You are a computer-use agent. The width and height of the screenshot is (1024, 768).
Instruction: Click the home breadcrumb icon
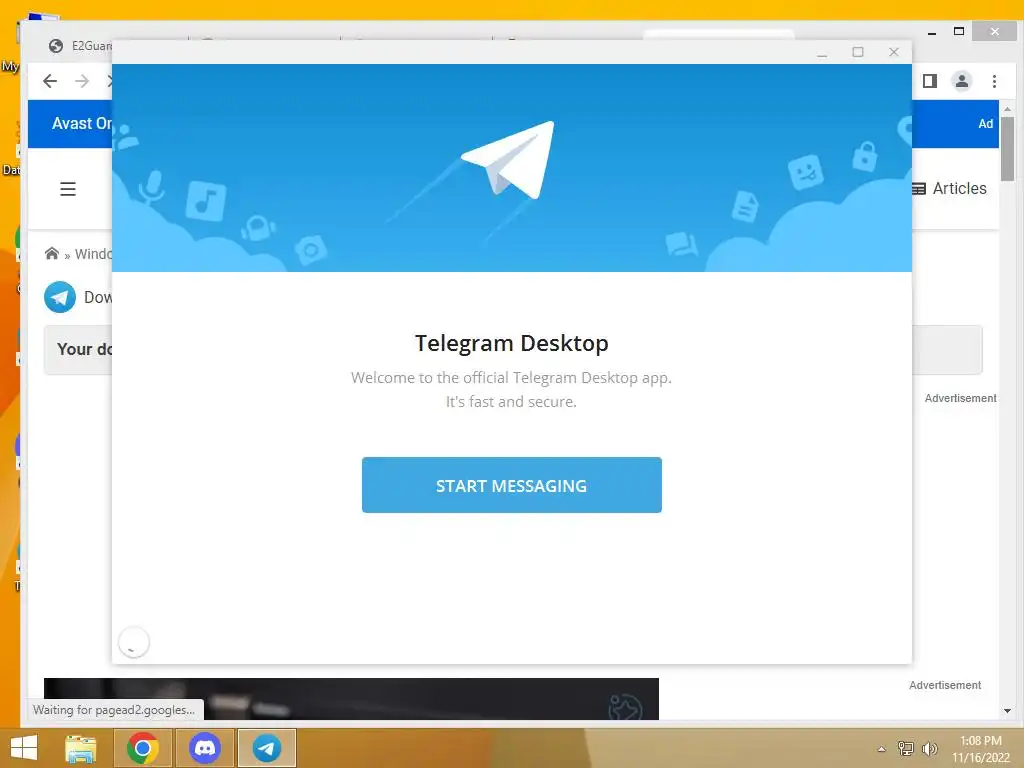click(52, 253)
